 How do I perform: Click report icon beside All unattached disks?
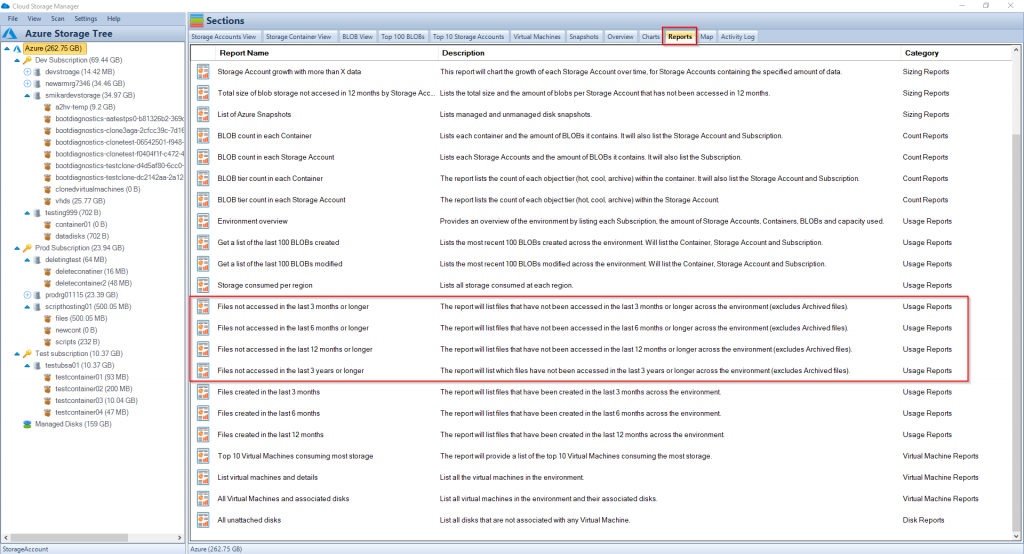[x=203, y=520]
